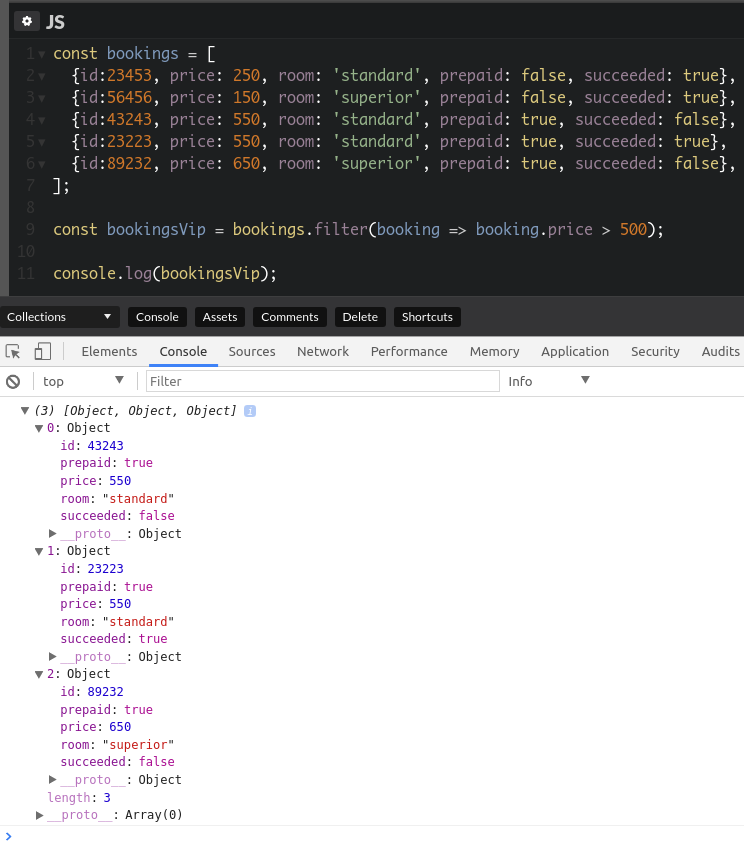The width and height of the screenshot is (744, 854).
Task: Click 'id: 23223' in the console
Action: (x=92, y=569)
